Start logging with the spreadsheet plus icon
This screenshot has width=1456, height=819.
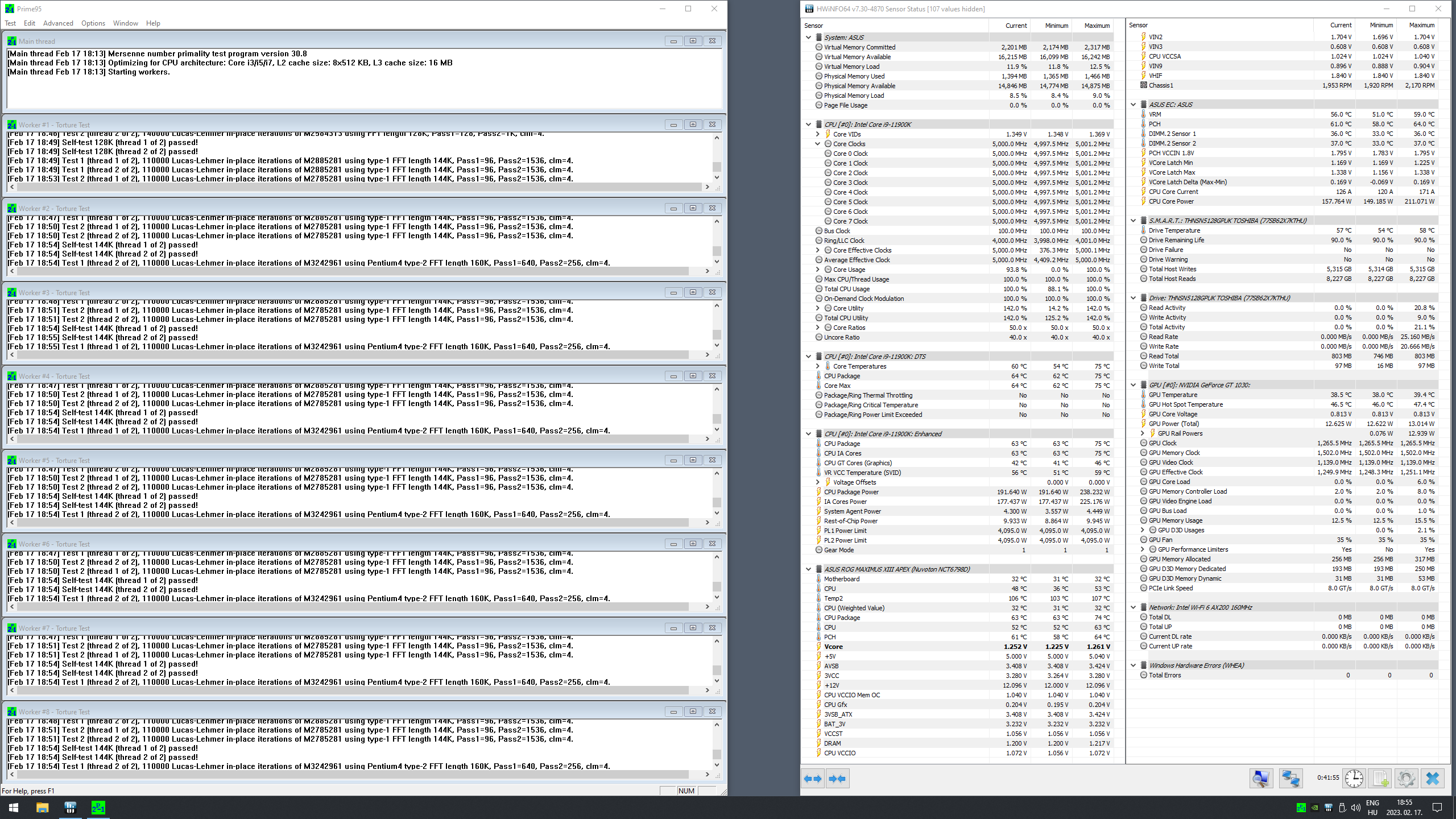tap(1380, 779)
